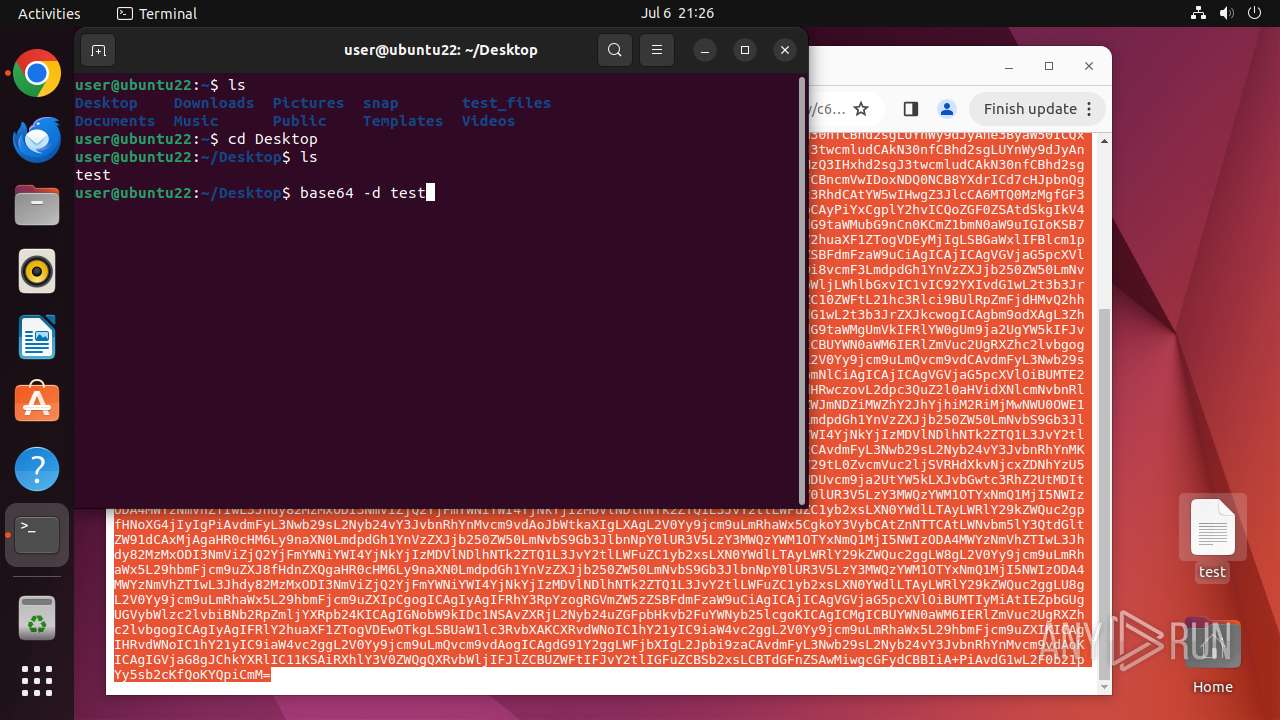Click the 'Music' entry in Terminal output

(196, 121)
